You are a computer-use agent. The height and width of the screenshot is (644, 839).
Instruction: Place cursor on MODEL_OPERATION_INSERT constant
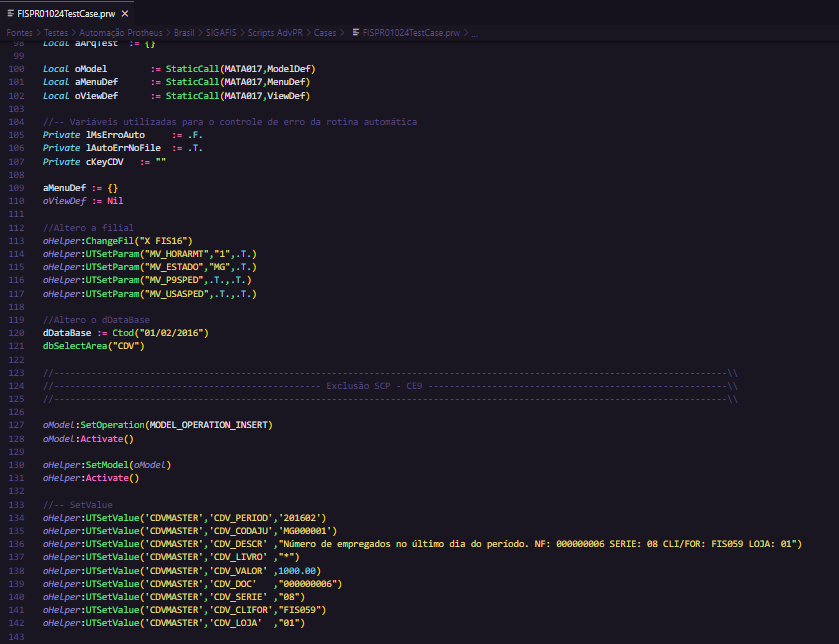[x=207, y=424]
